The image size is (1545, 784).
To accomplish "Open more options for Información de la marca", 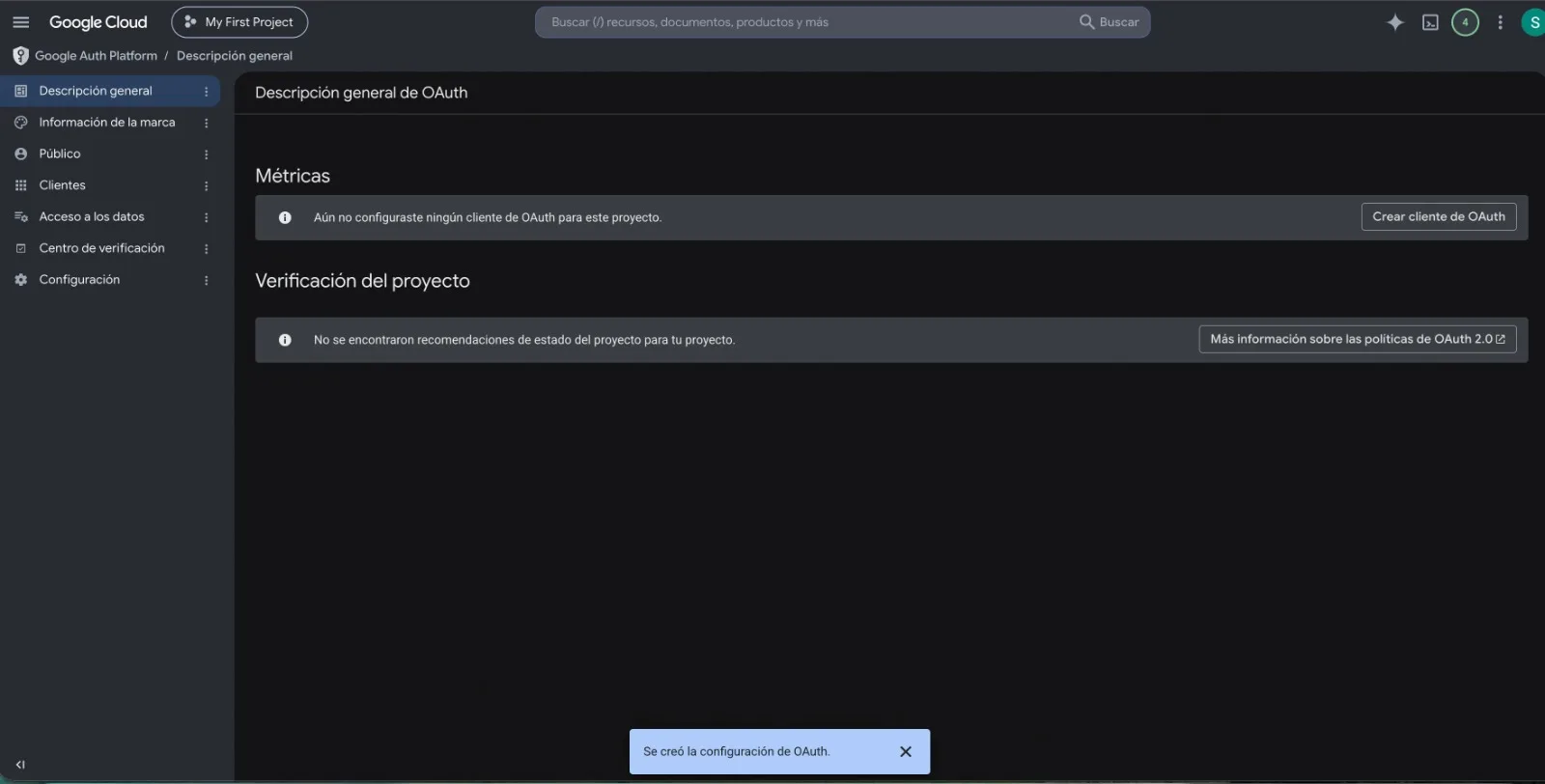I will 206,123.
